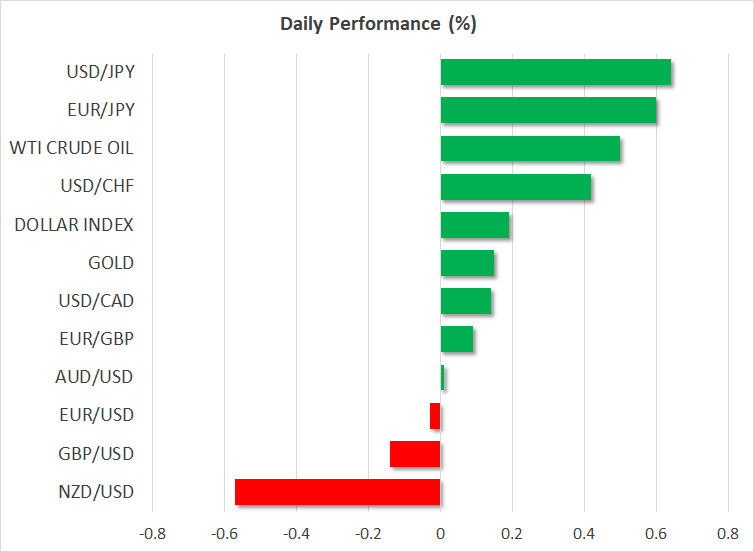Select the WTI Crude Oil bar
This screenshot has height=552, width=754.
pyautogui.click(x=530, y=149)
